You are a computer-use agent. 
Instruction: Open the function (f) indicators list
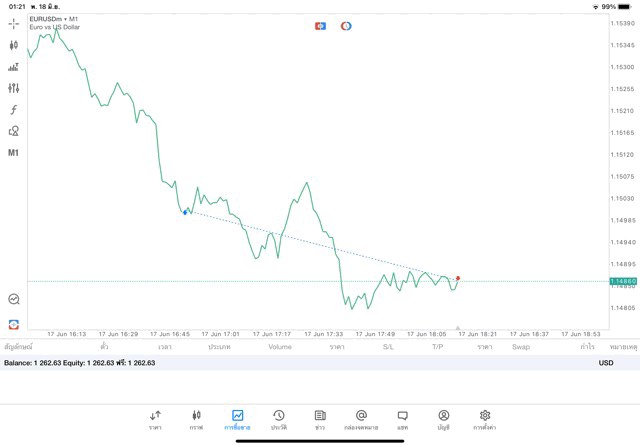14,110
